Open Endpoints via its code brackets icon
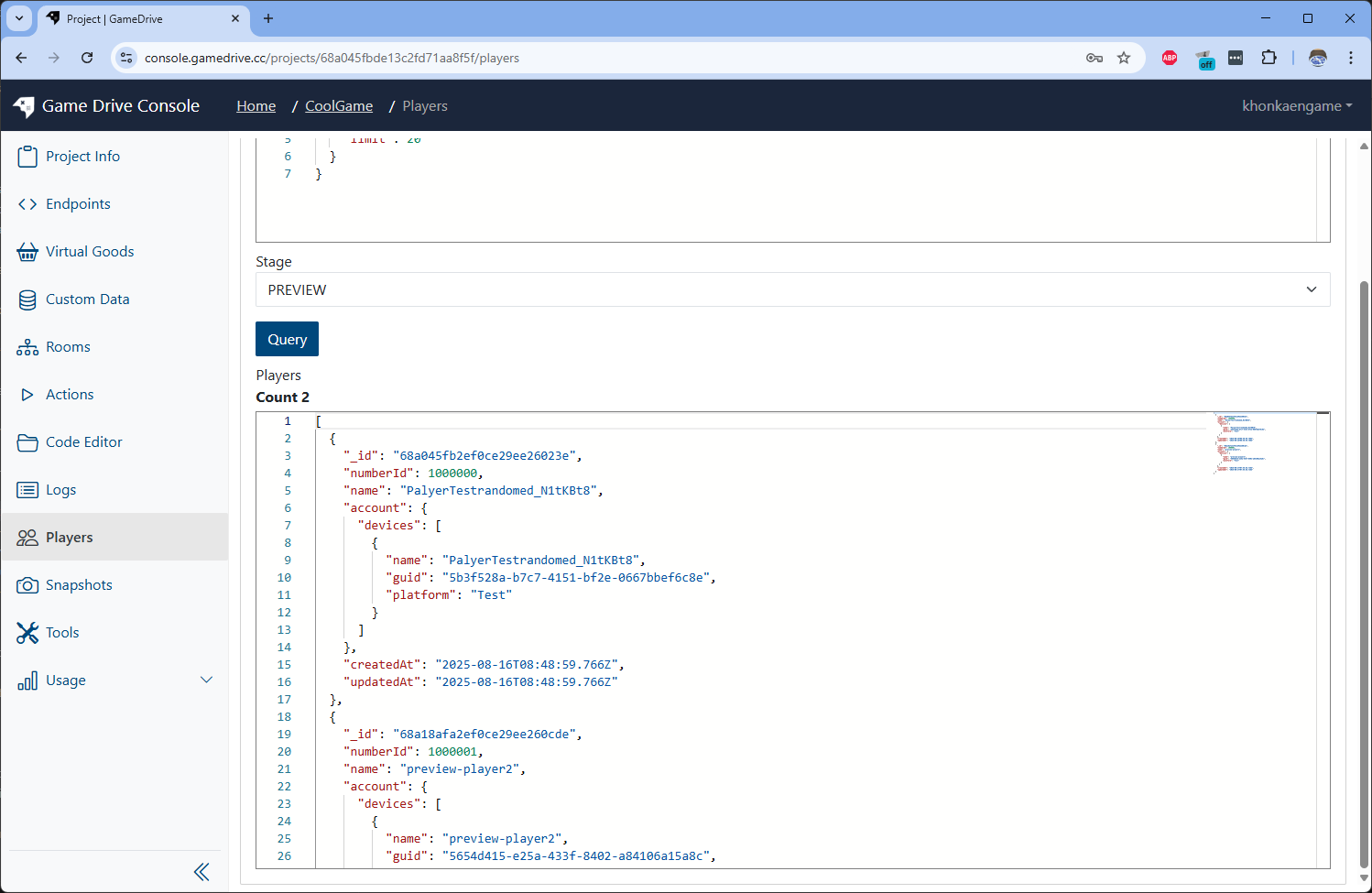 point(27,204)
